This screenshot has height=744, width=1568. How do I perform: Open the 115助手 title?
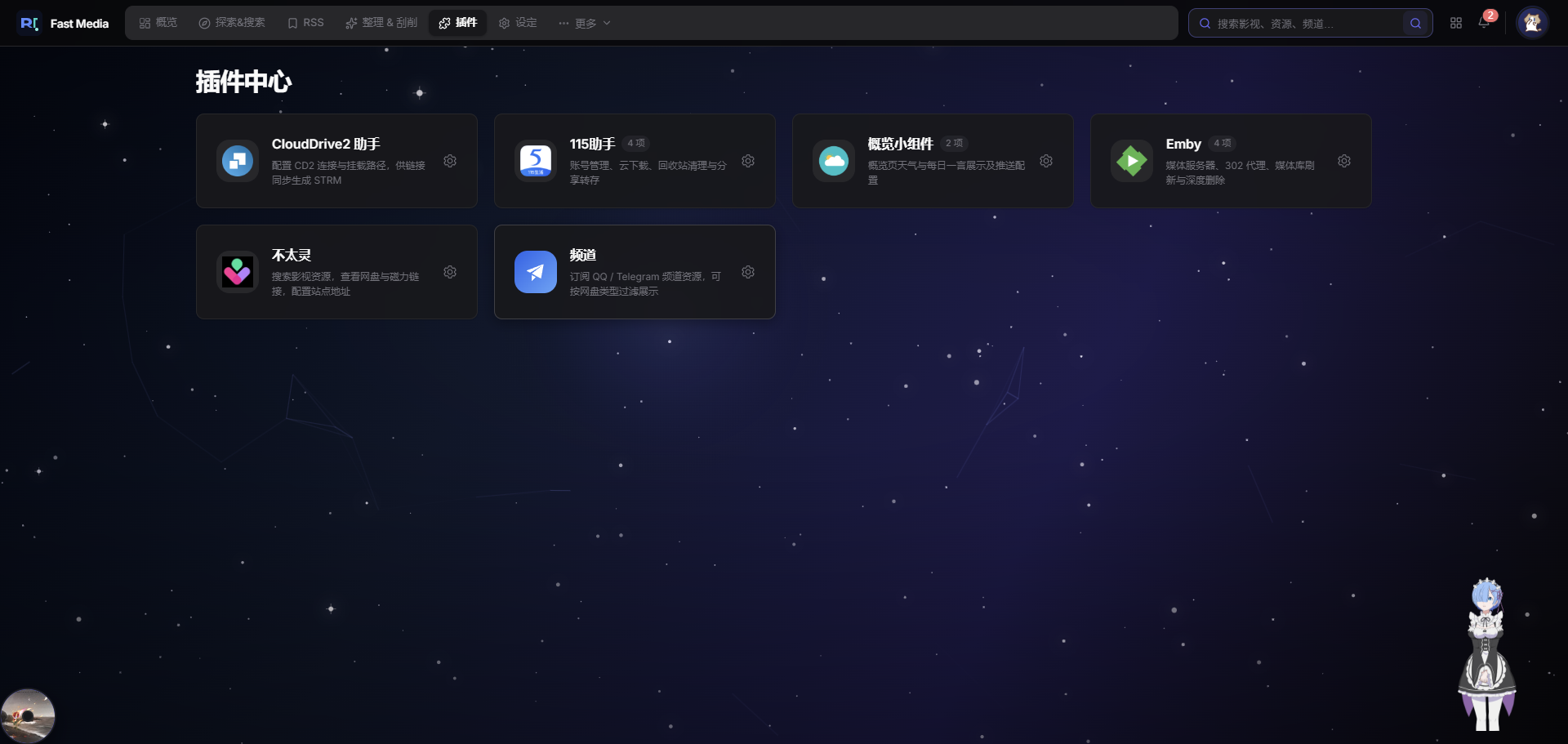point(592,144)
